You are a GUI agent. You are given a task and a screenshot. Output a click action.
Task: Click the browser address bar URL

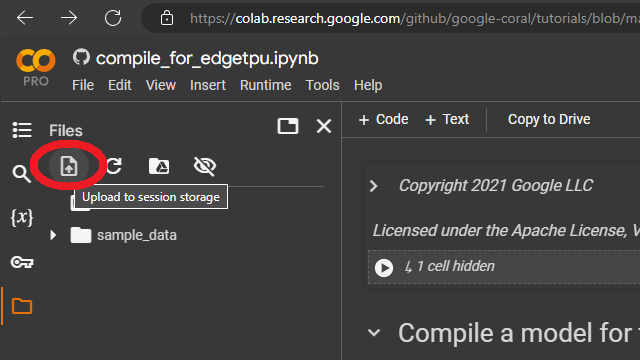pos(412,18)
